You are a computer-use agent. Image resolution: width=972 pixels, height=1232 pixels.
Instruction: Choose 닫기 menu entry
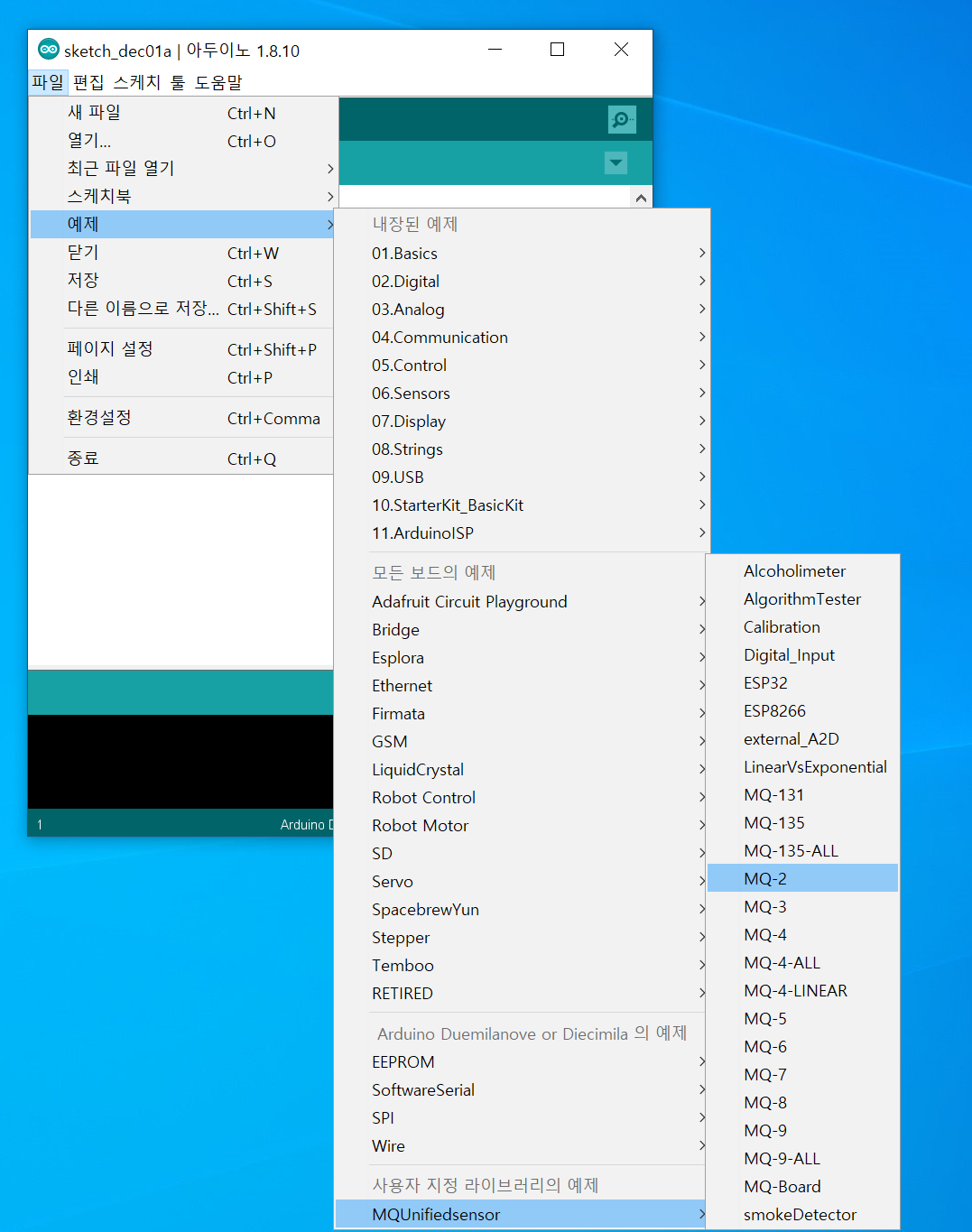coord(183,253)
